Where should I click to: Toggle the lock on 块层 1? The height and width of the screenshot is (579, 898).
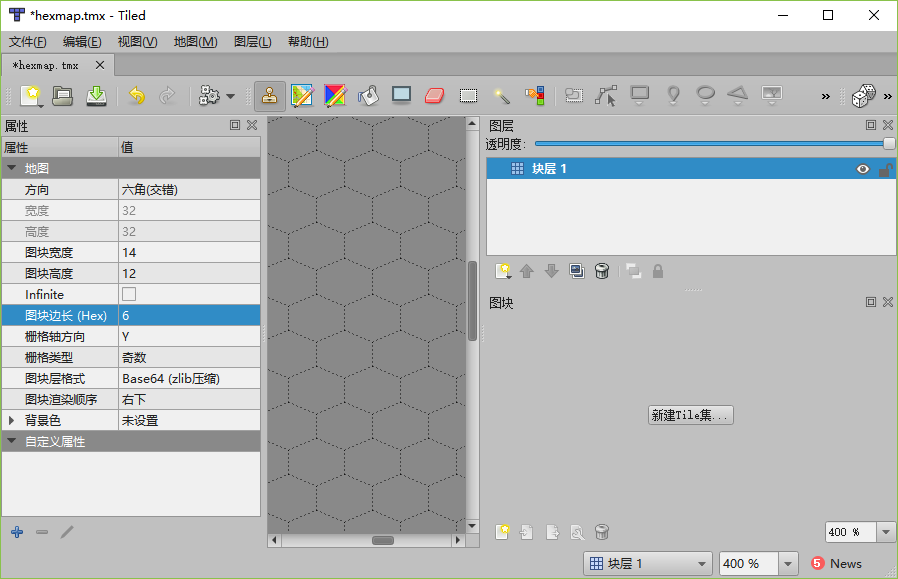pos(885,170)
